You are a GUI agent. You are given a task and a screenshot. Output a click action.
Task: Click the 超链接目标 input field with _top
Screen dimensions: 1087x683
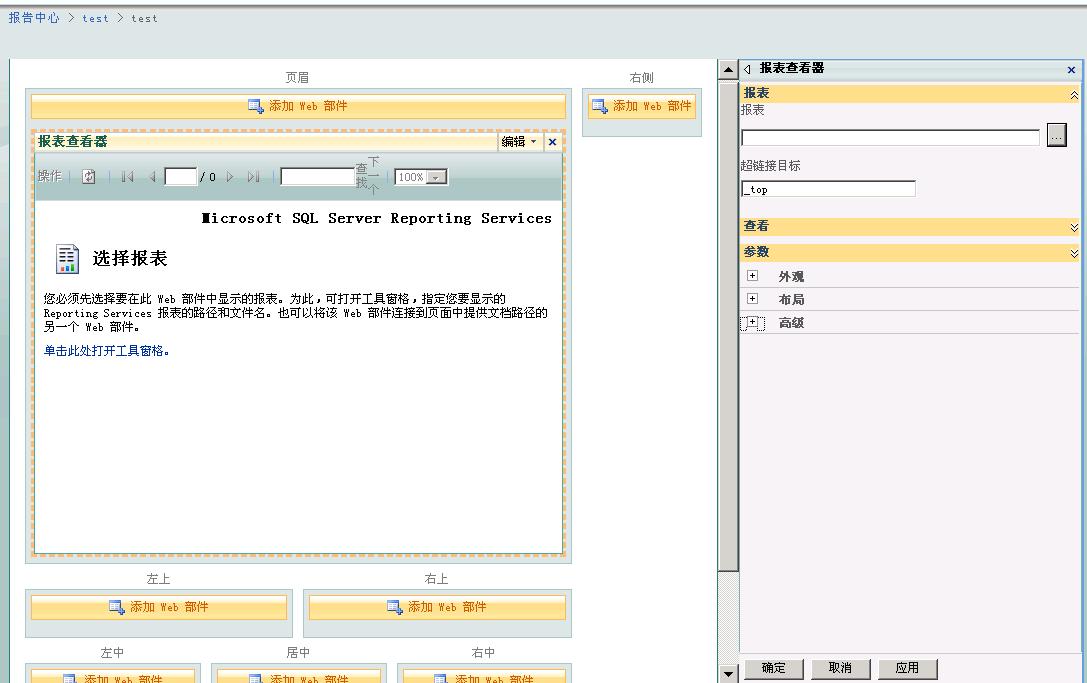828,189
